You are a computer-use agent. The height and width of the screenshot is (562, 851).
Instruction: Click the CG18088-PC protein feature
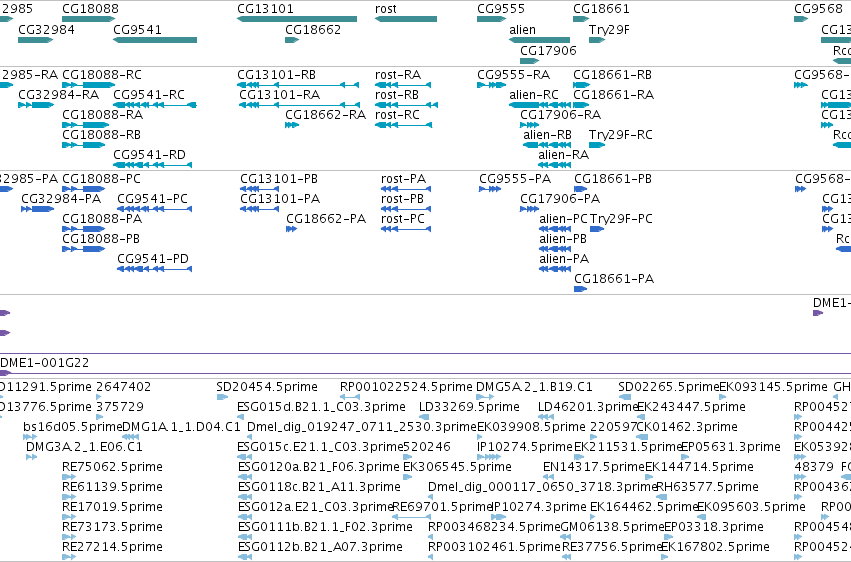(84, 189)
